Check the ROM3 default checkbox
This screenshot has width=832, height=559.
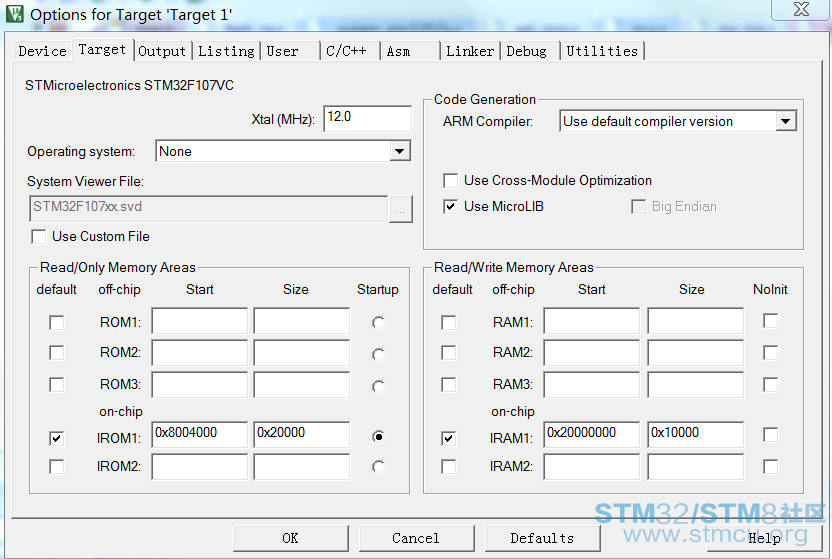(x=57, y=385)
